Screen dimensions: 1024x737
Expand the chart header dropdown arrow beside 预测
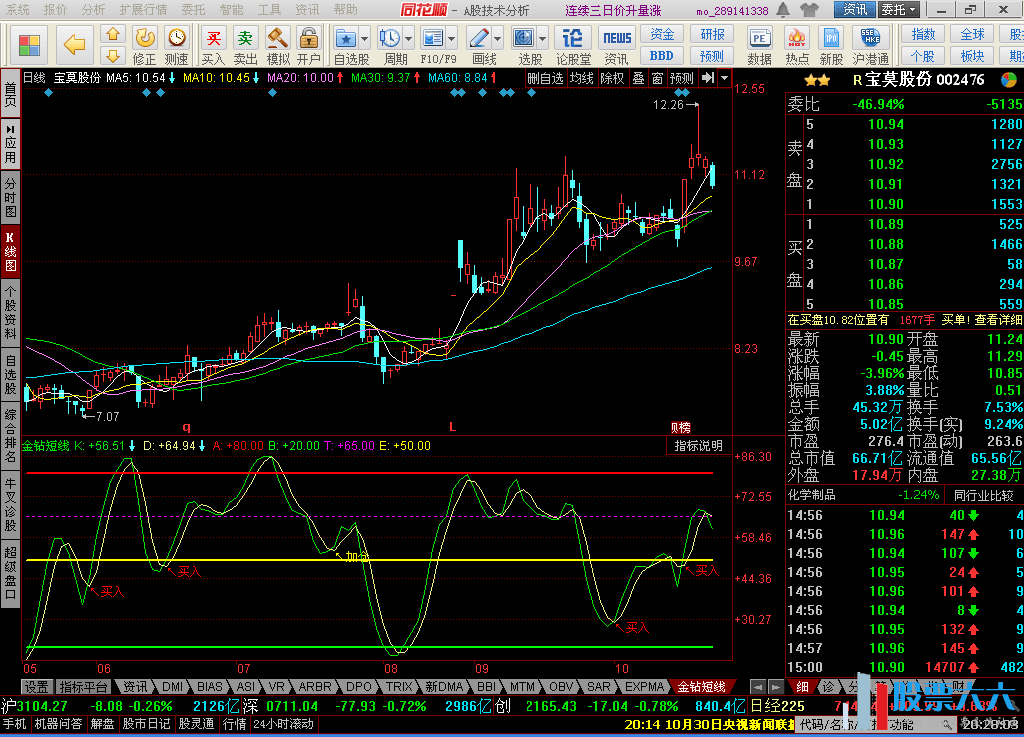pyautogui.click(x=724, y=78)
